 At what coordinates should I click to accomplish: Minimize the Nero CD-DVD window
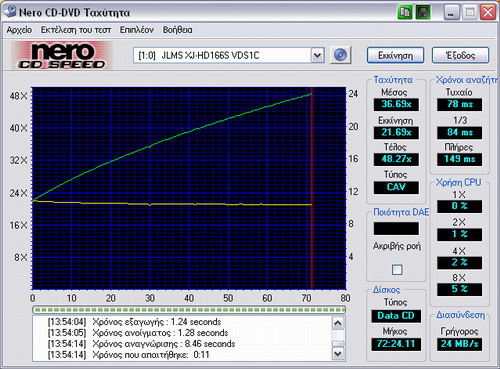pos(452,13)
